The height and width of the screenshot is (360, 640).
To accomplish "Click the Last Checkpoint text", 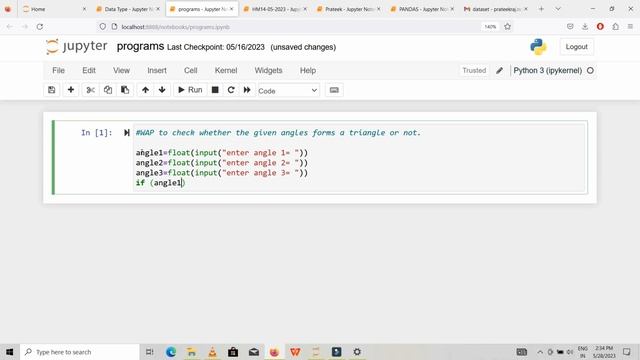I will pyautogui.click(x=216, y=47).
